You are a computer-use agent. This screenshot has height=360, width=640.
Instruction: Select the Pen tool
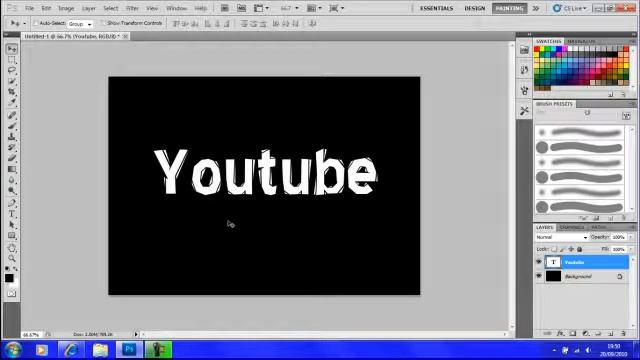[12, 203]
